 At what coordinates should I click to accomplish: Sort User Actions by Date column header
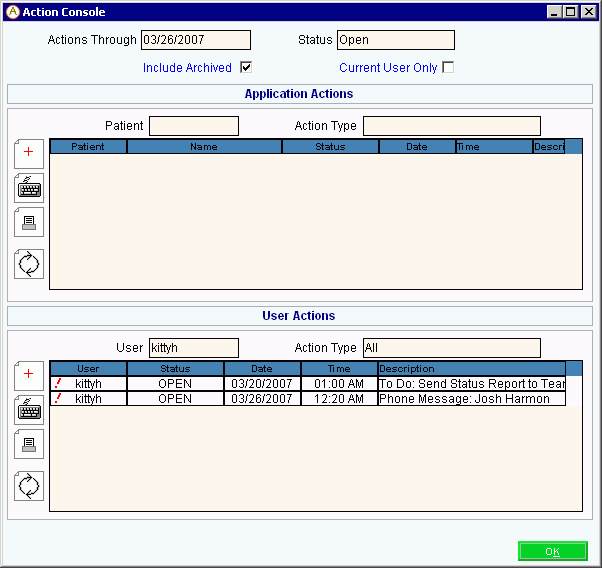(262, 369)
